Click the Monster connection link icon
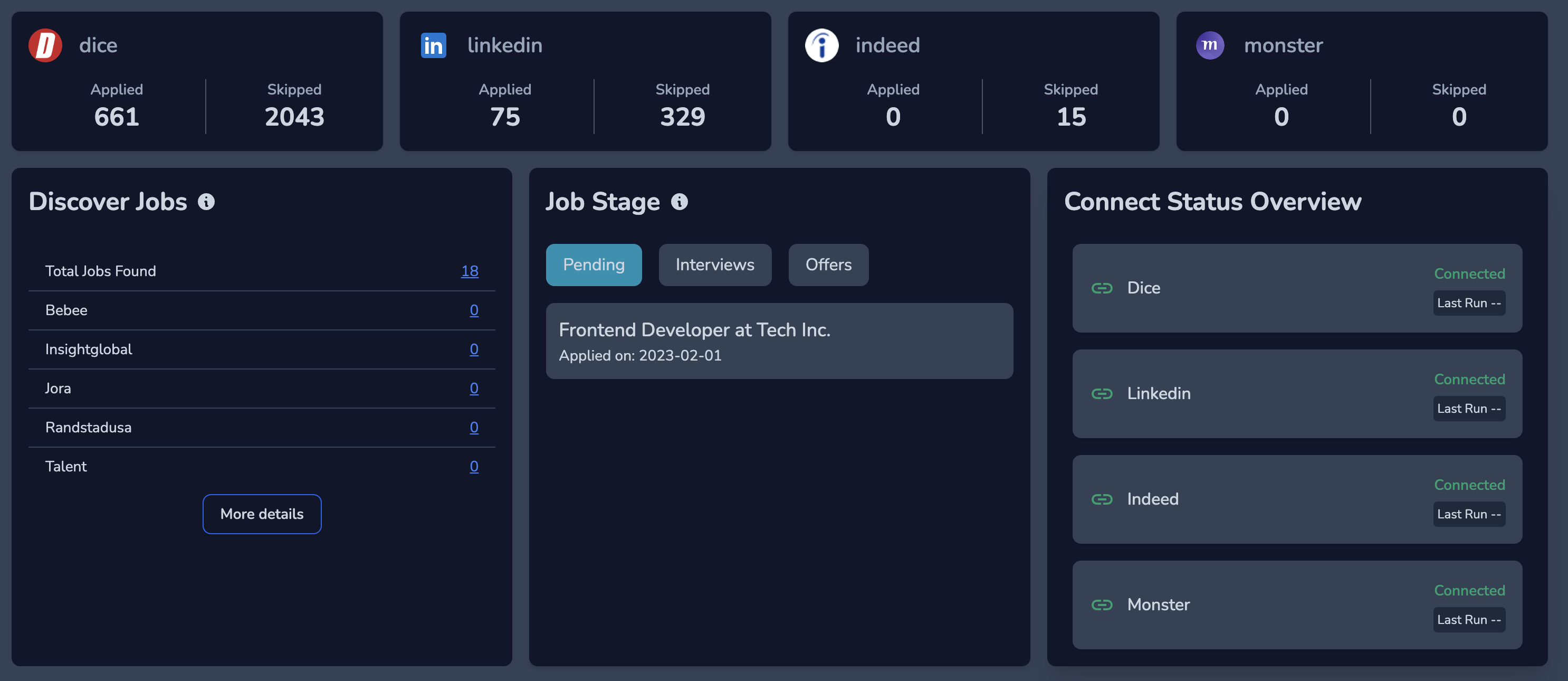This screenshot has height=681, width=1568. coord(1102,605)
